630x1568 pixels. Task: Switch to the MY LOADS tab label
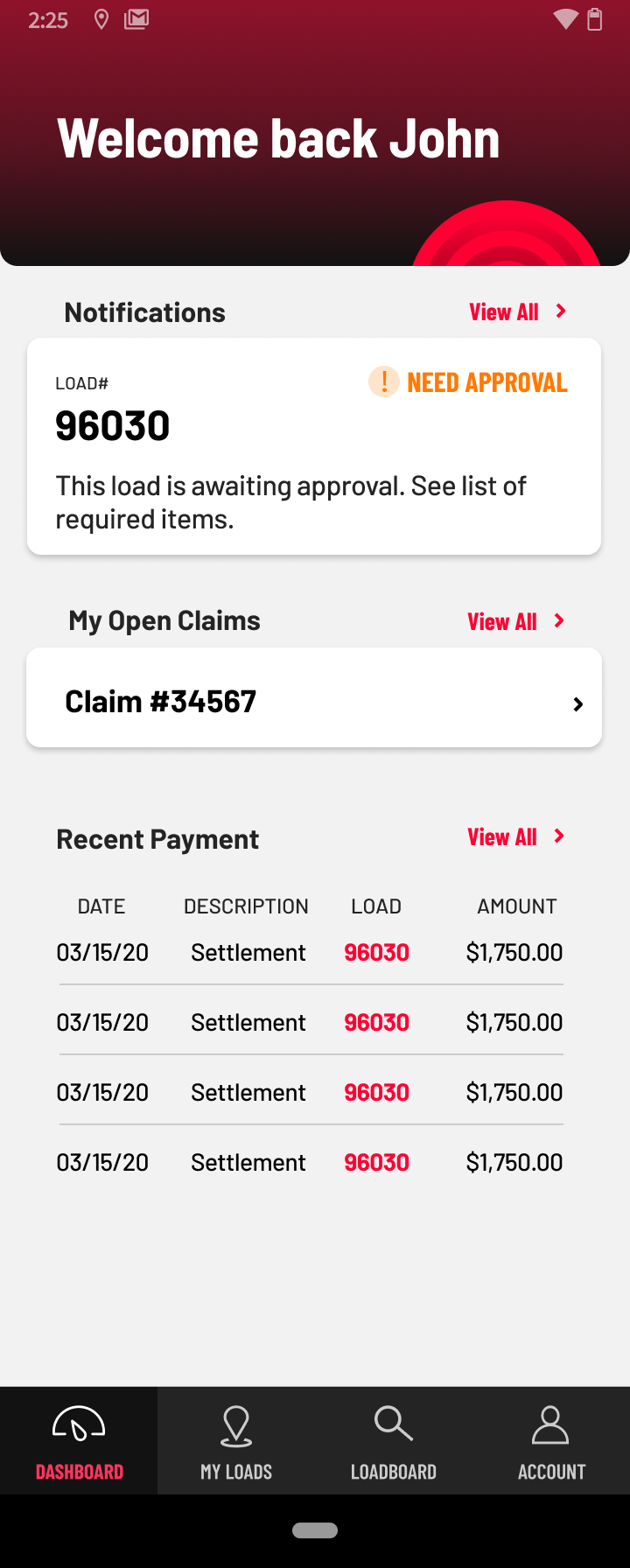pyautogui.click(x=236, y=1472)
